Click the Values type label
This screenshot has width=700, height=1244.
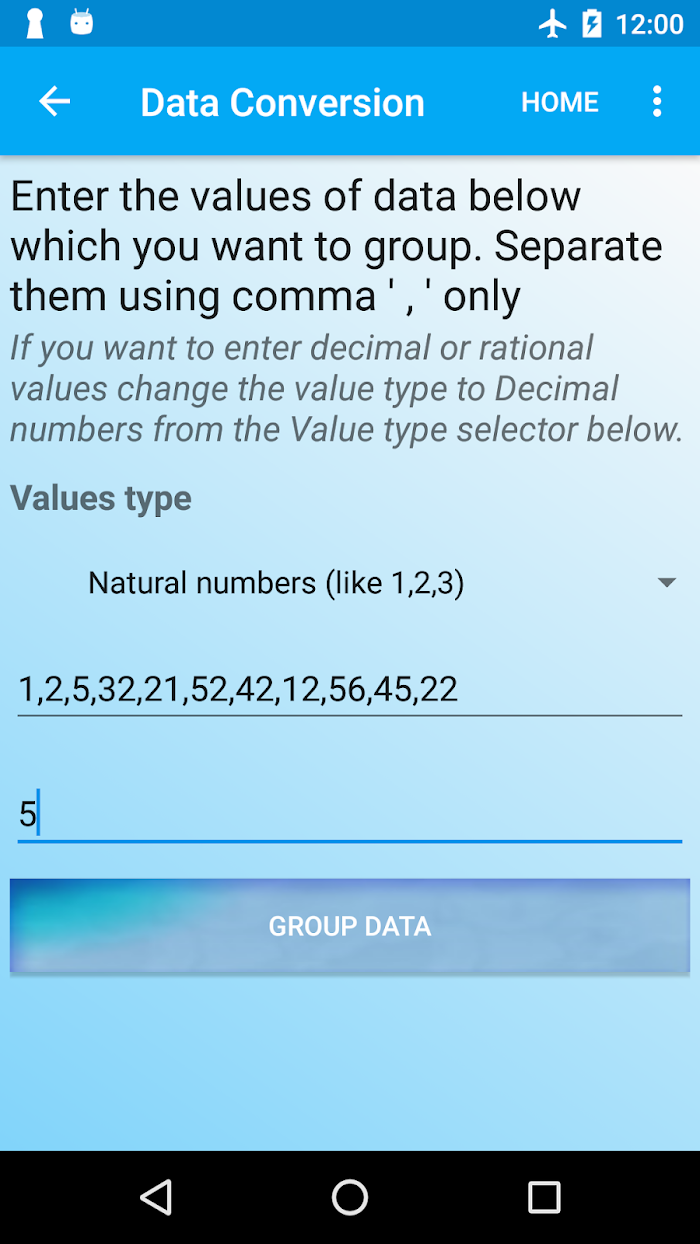pyautogui.click(x=101, y=498)
